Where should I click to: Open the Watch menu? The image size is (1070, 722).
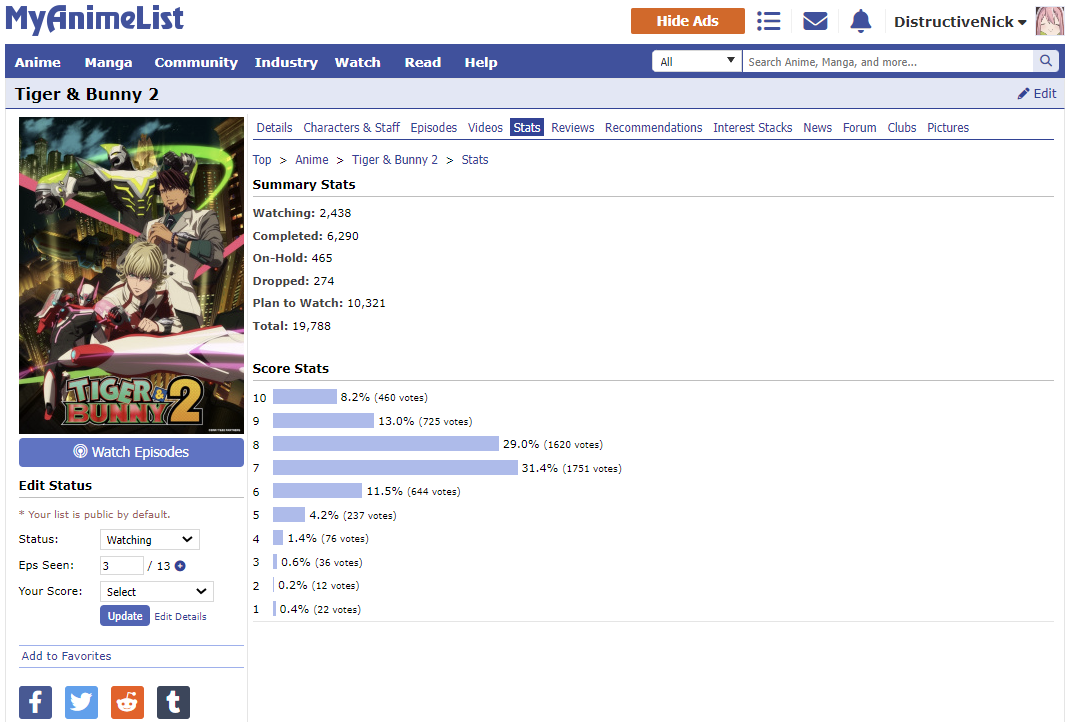point(358,62)
